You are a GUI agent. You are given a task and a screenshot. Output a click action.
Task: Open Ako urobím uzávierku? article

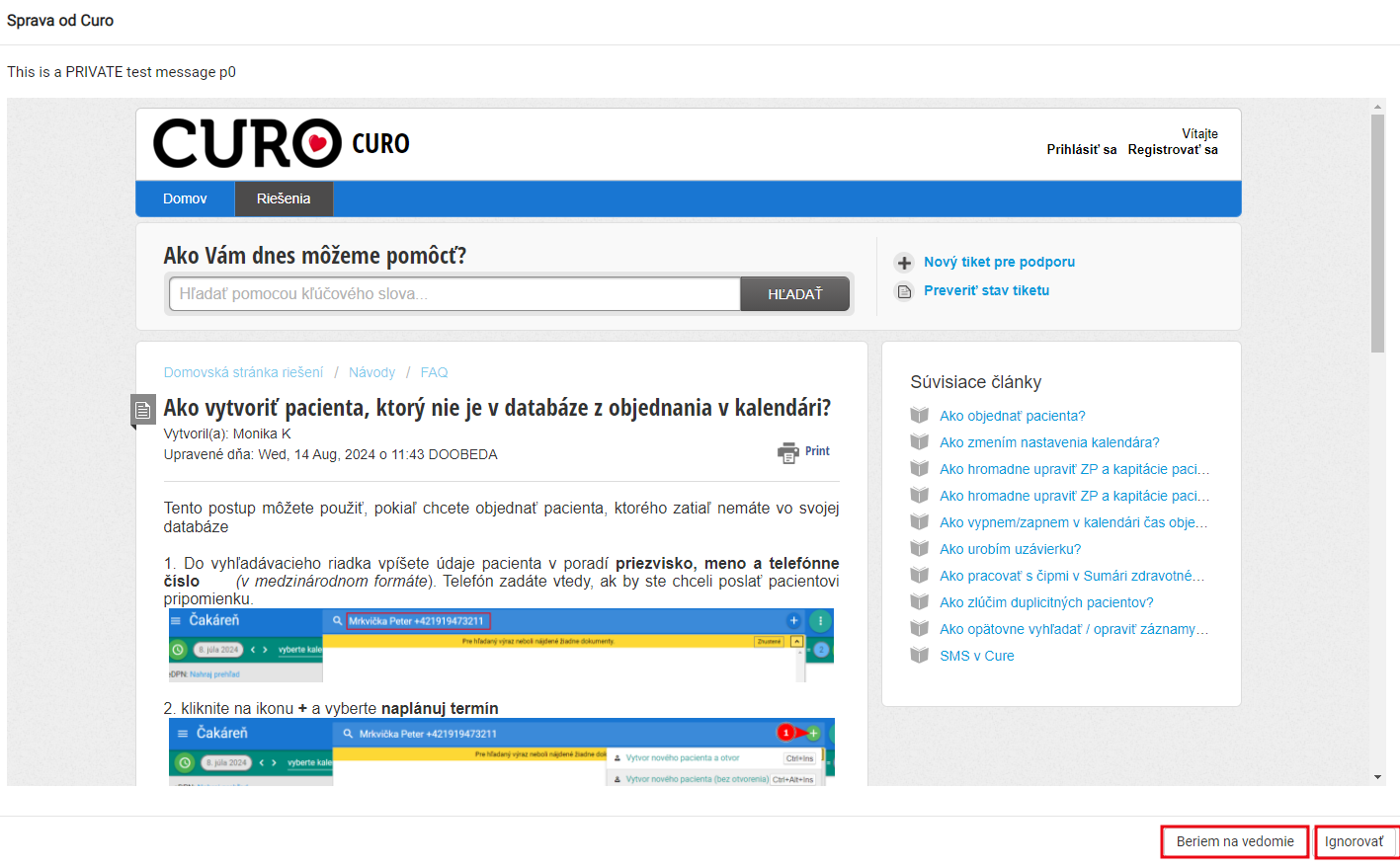click(x=1010, y=549)
